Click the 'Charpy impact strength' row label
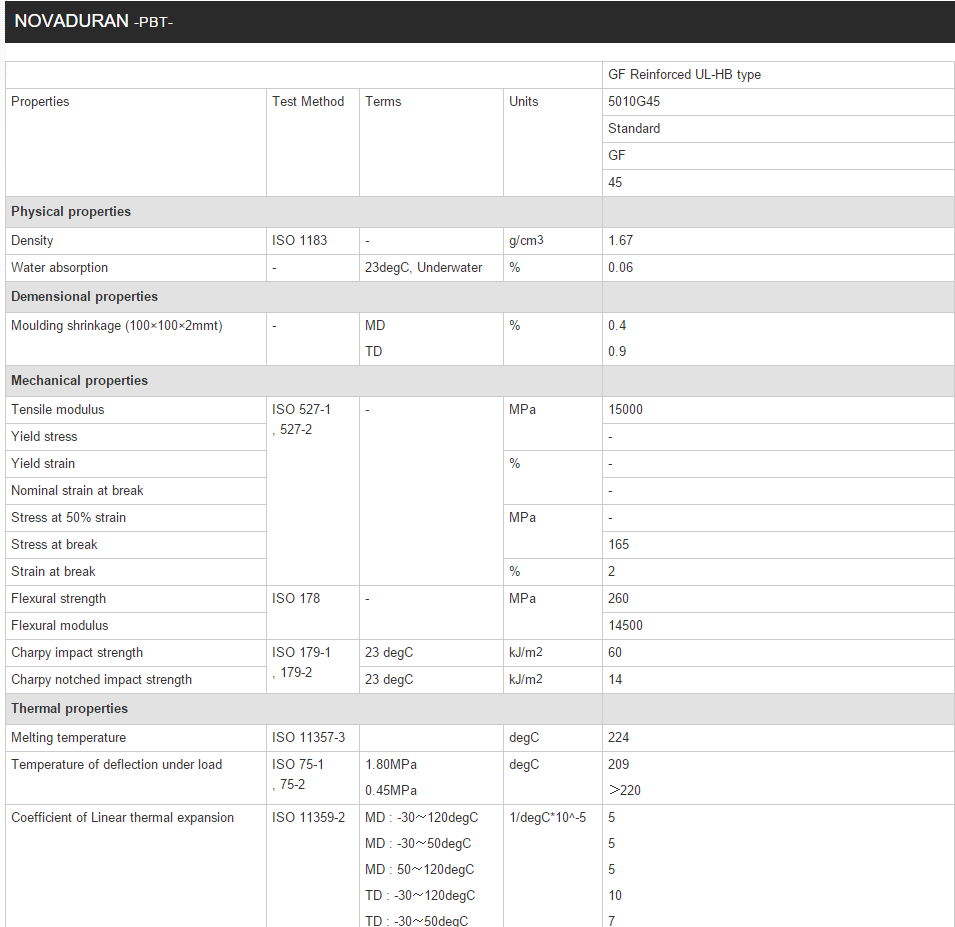This screenshot has width=955, height=927. (77, 652)
